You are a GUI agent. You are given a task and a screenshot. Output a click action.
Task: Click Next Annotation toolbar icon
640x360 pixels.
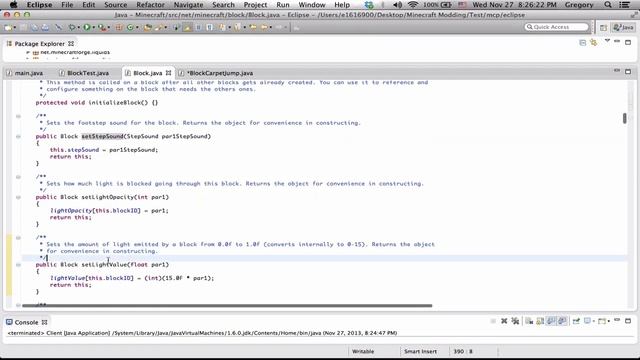222,27
